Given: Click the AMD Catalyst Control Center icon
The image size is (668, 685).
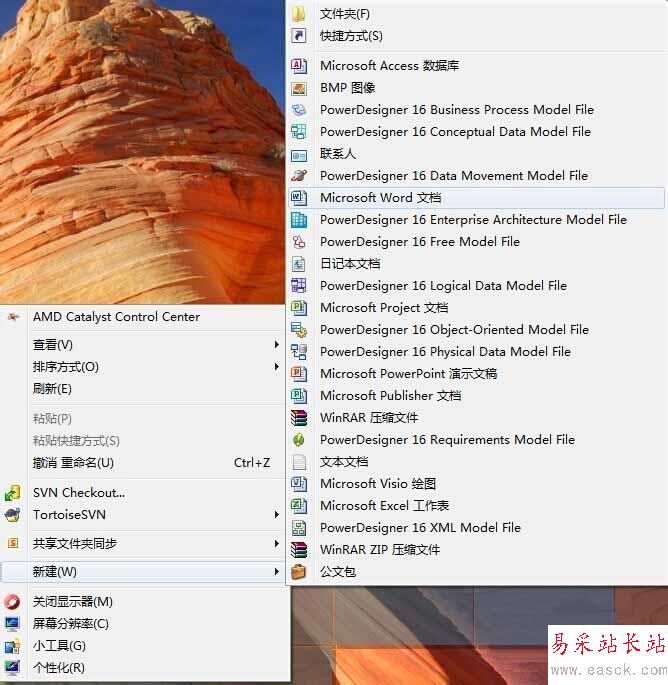Looking at the screenshot, I should tap(13, 317).
